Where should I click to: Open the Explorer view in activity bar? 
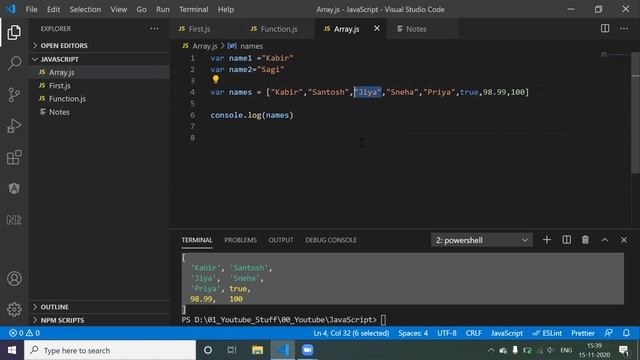click(14, 32)
